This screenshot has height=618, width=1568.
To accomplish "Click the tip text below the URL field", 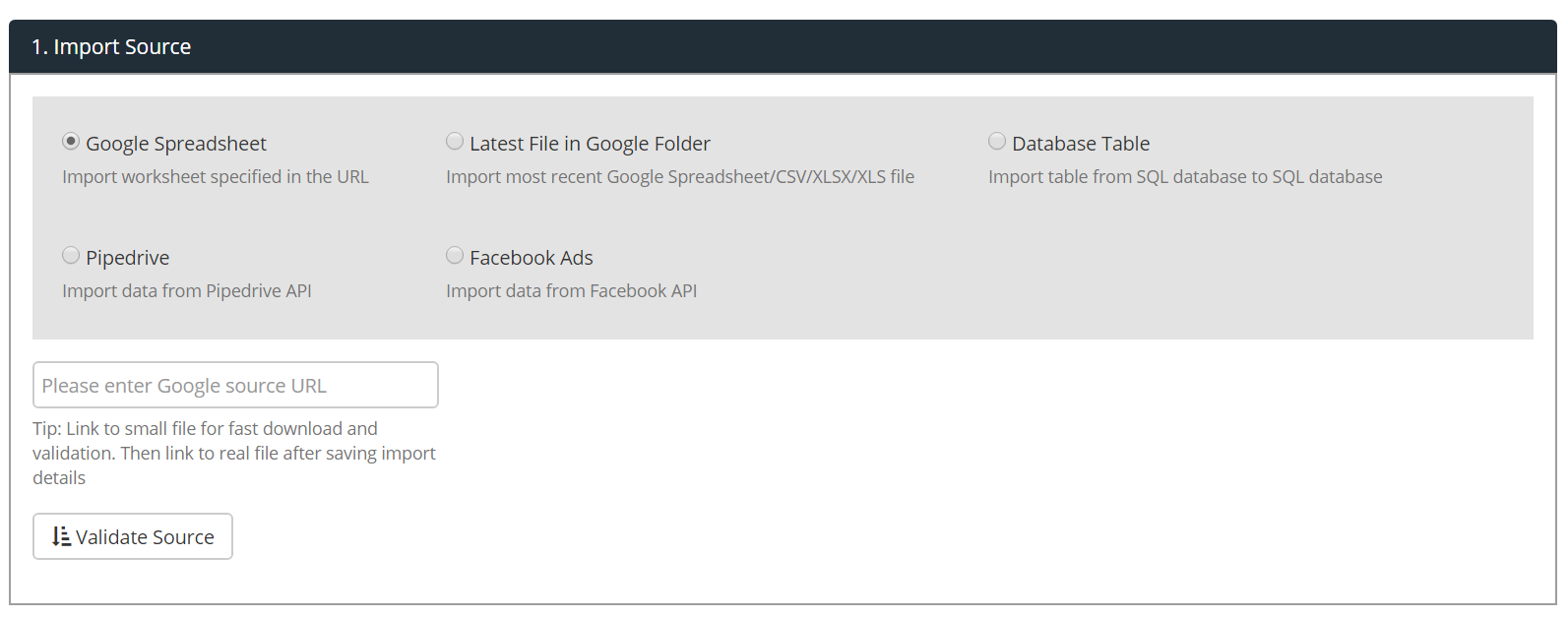I will click(234, 453).
